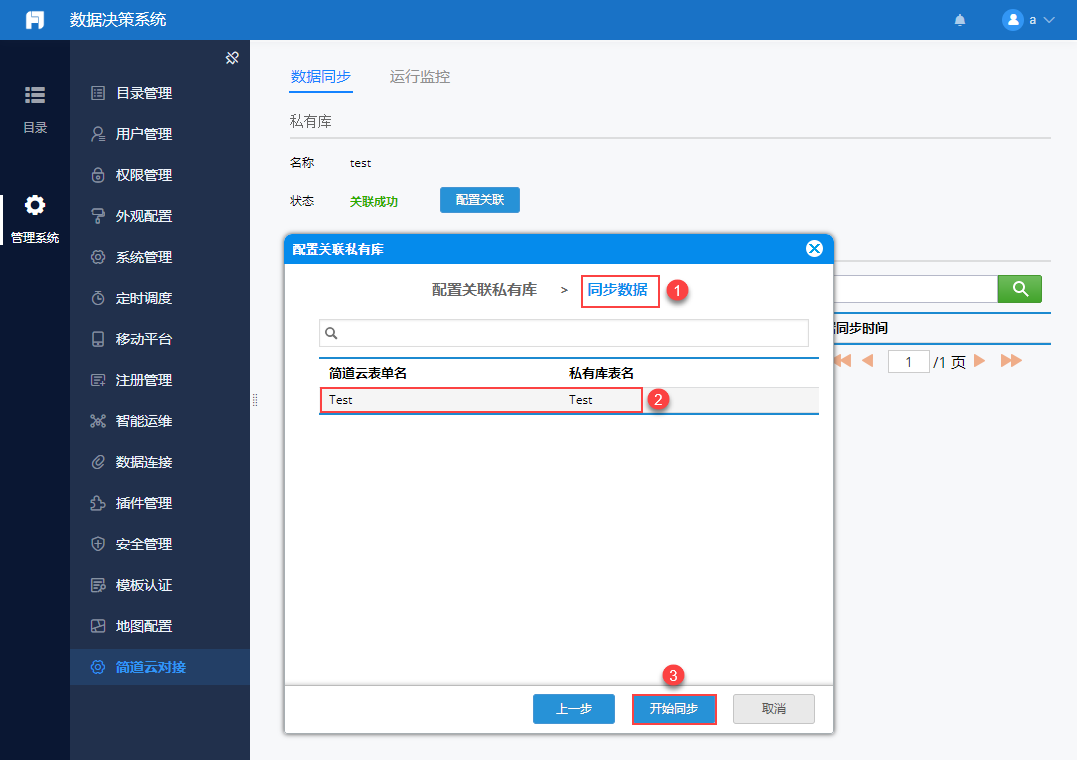Image resolution: width=1077 pixels, height=760 pixels.
Task: Click the sidebar collapse handle
Action: pyautogui.click(x=255, y=400)
